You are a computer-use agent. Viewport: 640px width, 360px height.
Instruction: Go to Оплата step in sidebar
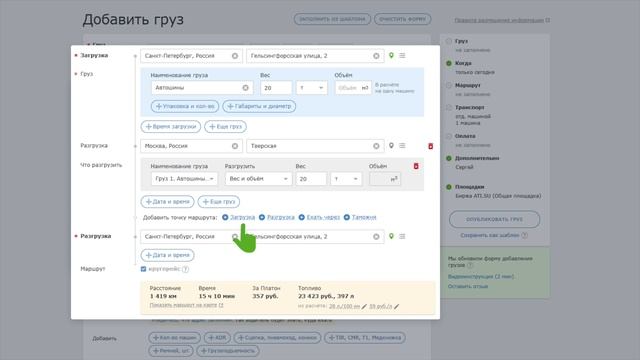tap(465, 136)
